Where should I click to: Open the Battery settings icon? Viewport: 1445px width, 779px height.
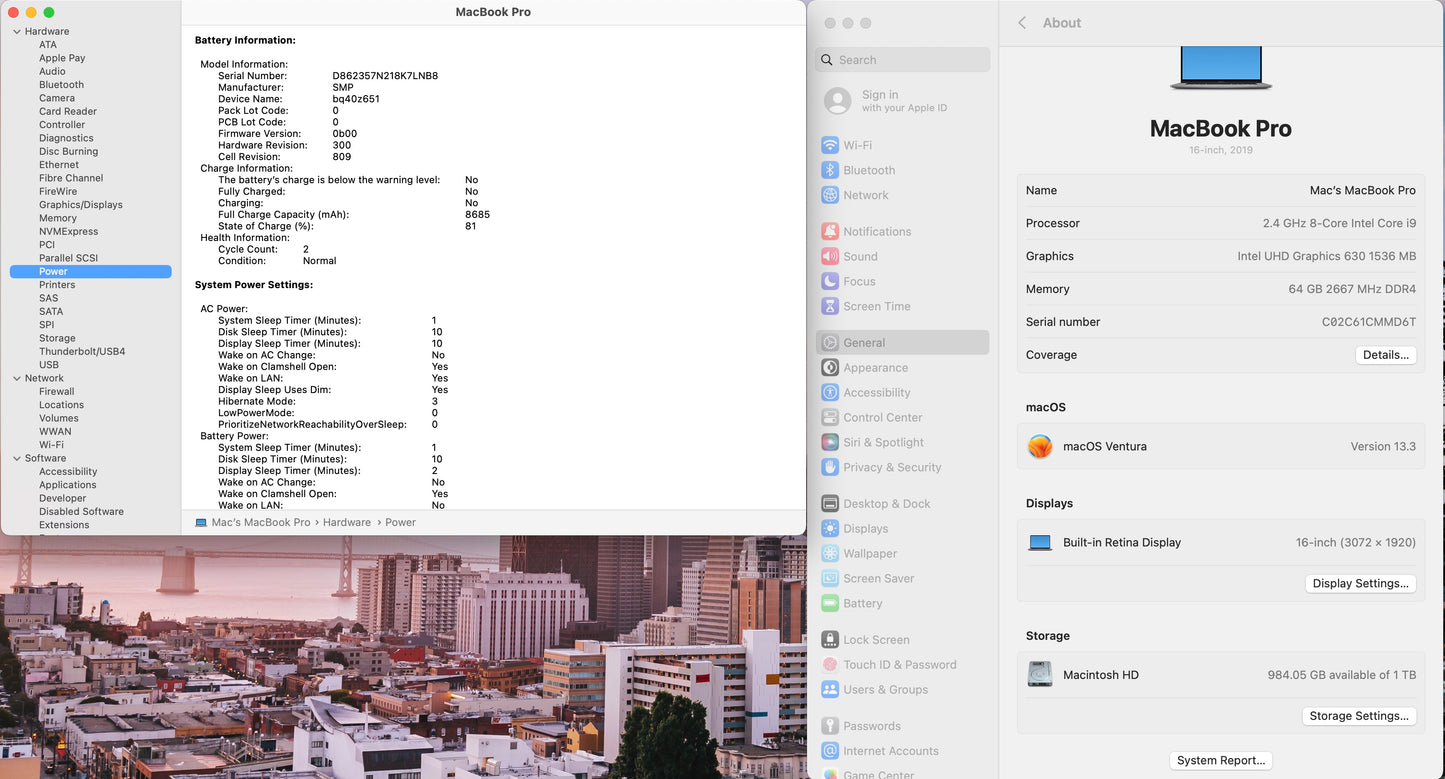830,603
